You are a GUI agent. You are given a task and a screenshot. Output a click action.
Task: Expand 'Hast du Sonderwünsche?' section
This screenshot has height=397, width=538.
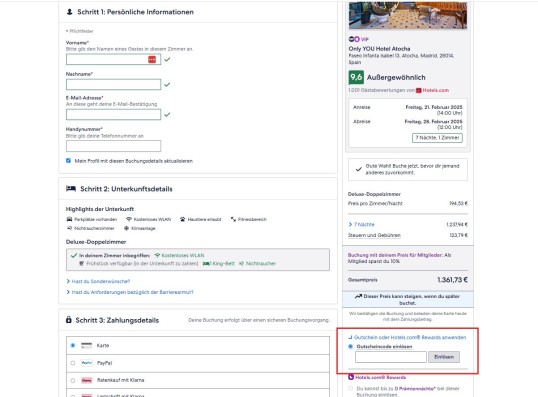[x=98, y=281]
